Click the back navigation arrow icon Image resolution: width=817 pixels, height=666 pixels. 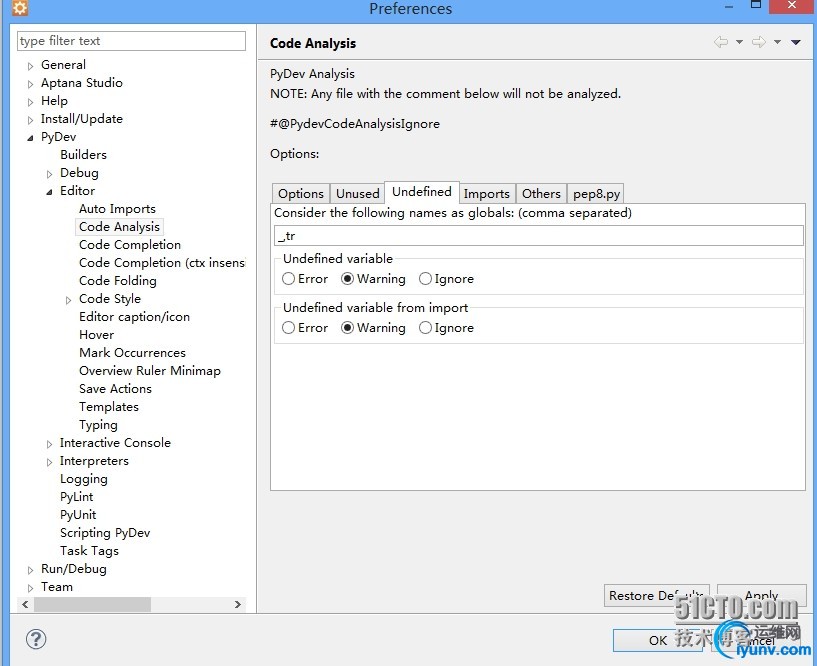721,42
